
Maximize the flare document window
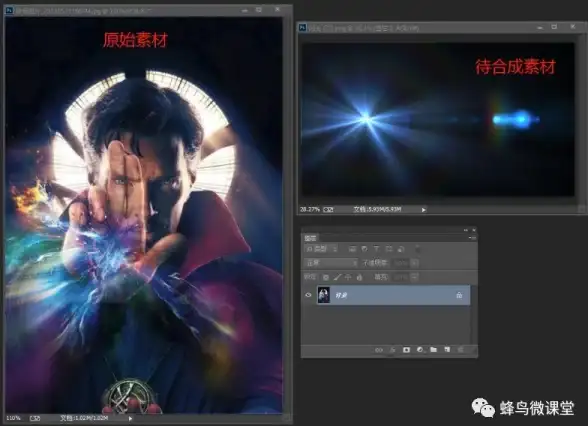(x=554, y=27)
